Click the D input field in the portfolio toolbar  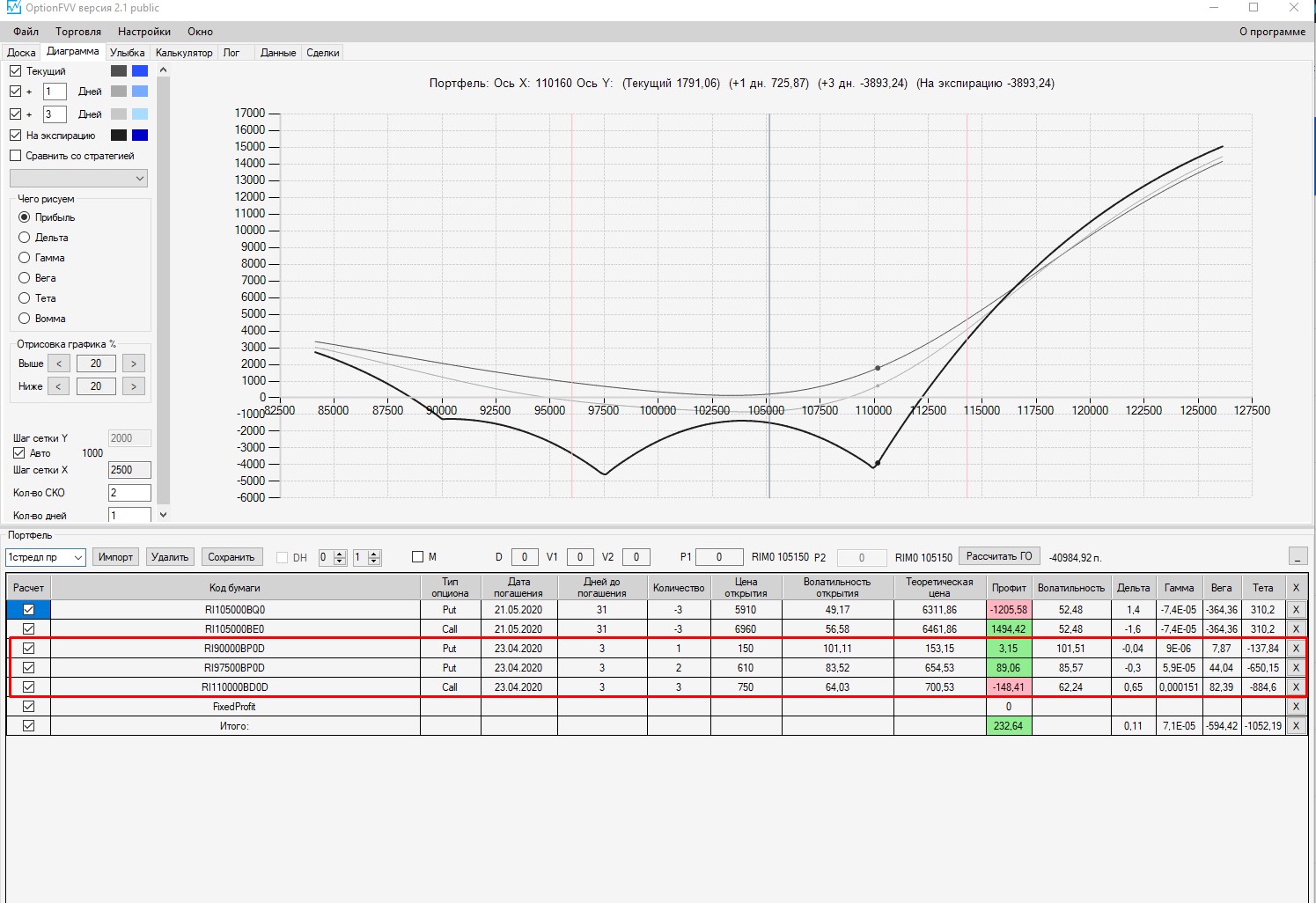[x=525, y=557]
